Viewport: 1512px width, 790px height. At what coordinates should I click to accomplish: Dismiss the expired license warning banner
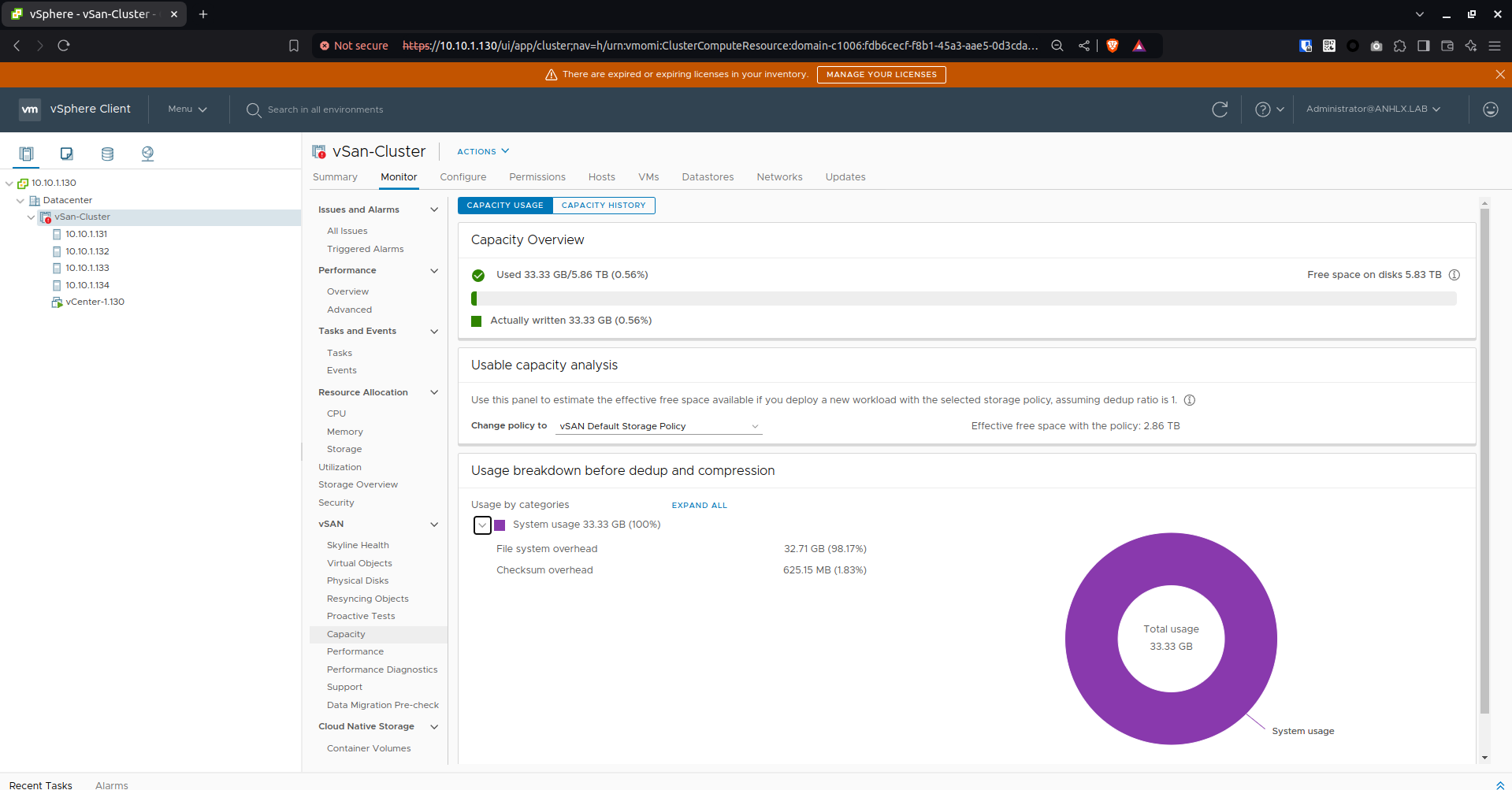pyautogui.click(x=1499, y=75)
